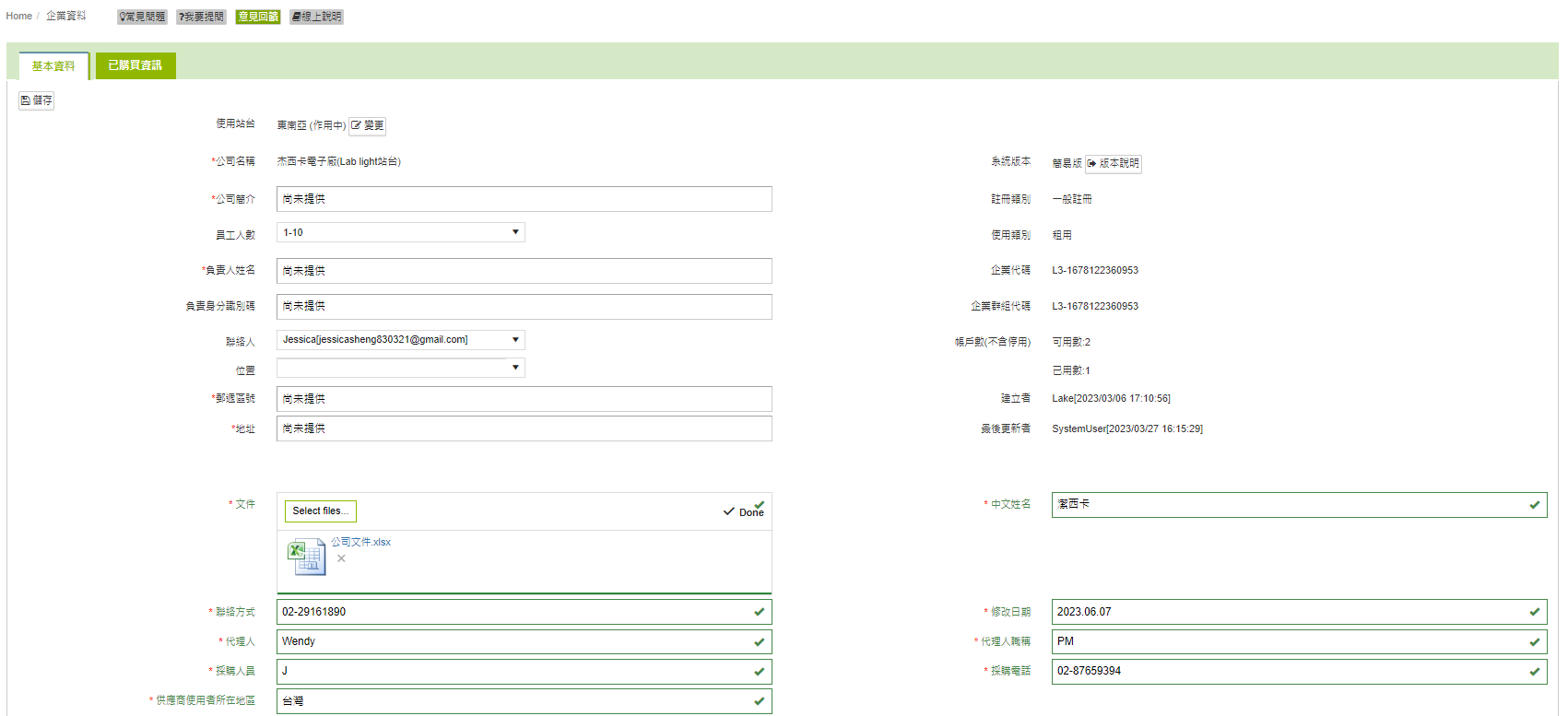Click the 地址 input field
The height and width of the screenshot is (716, 1568).
525,428
